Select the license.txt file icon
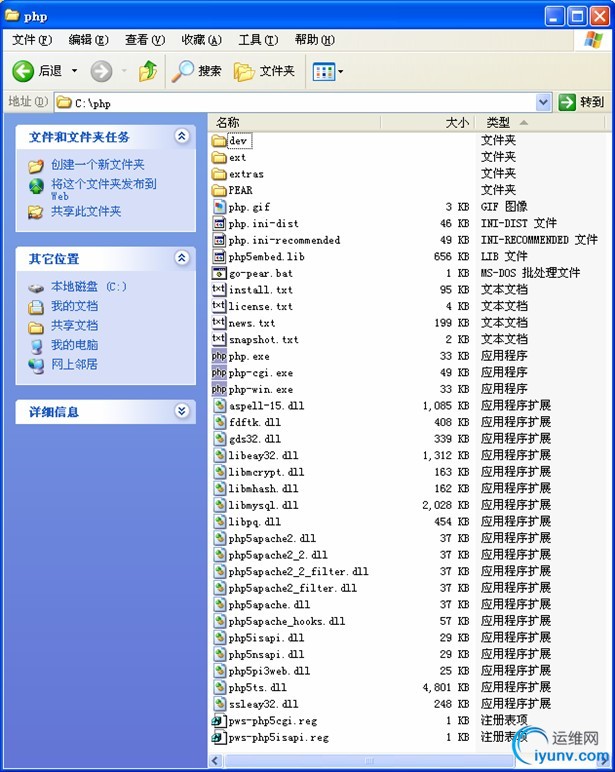 click(x=219, y=306)
